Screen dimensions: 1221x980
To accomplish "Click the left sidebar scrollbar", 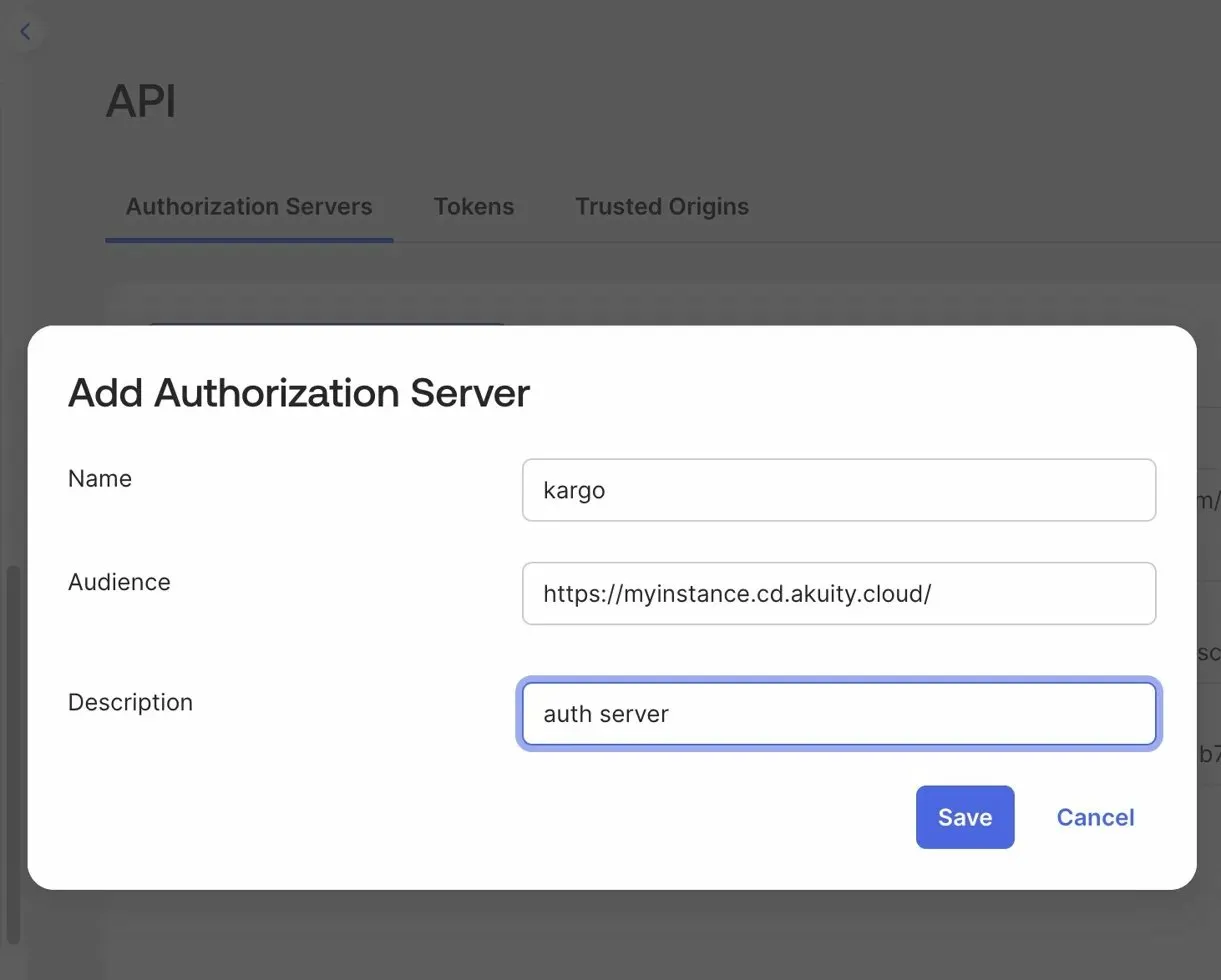I will click(x=12, y=755).
